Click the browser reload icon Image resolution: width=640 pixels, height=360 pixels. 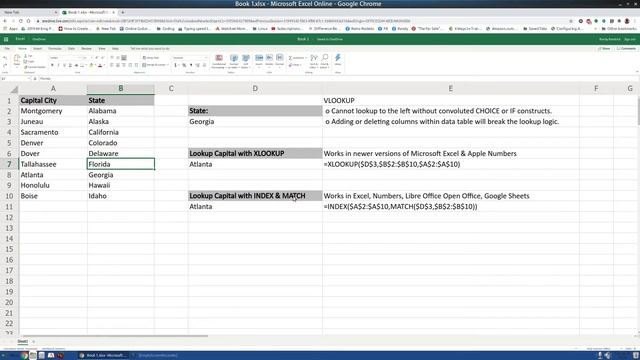(20, 21)
